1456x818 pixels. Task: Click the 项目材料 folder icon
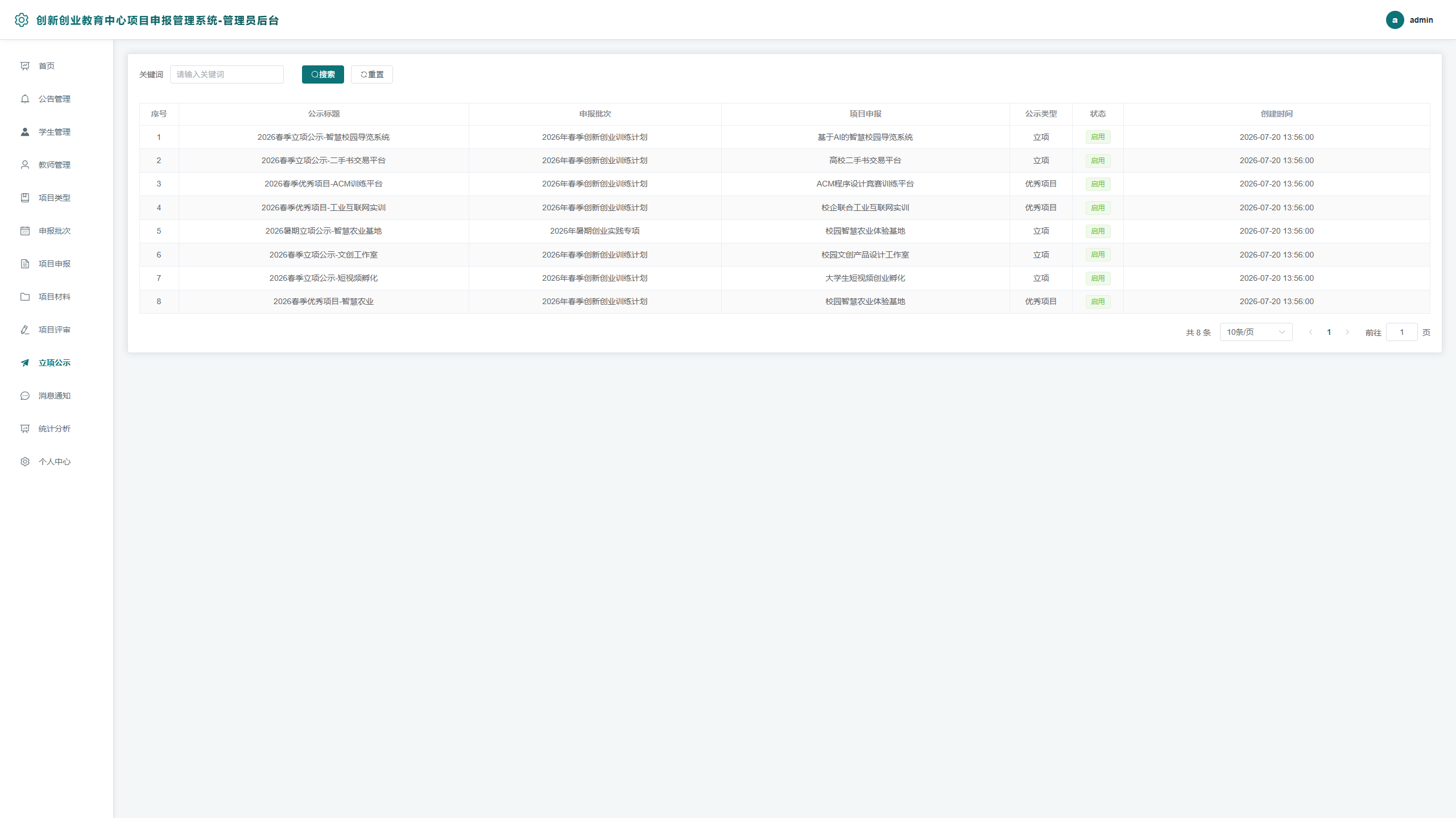tap(25, 297)
